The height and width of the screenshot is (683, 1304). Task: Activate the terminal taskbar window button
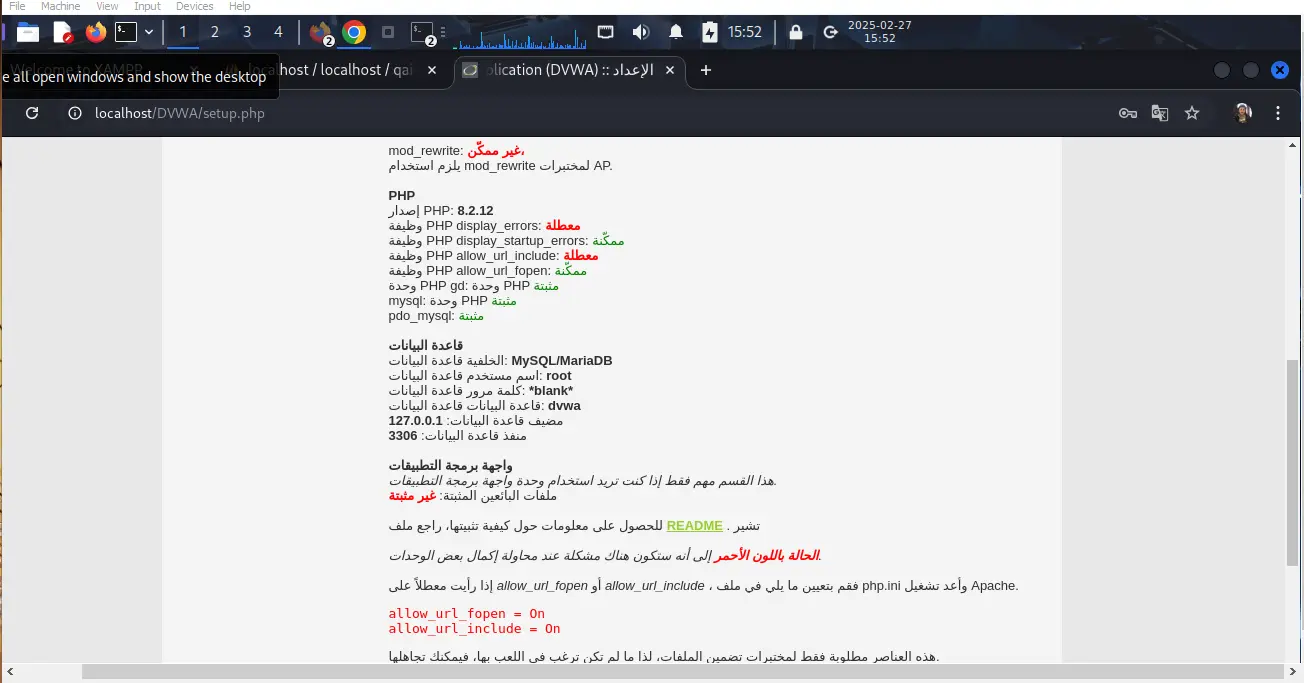click(424, 33)
